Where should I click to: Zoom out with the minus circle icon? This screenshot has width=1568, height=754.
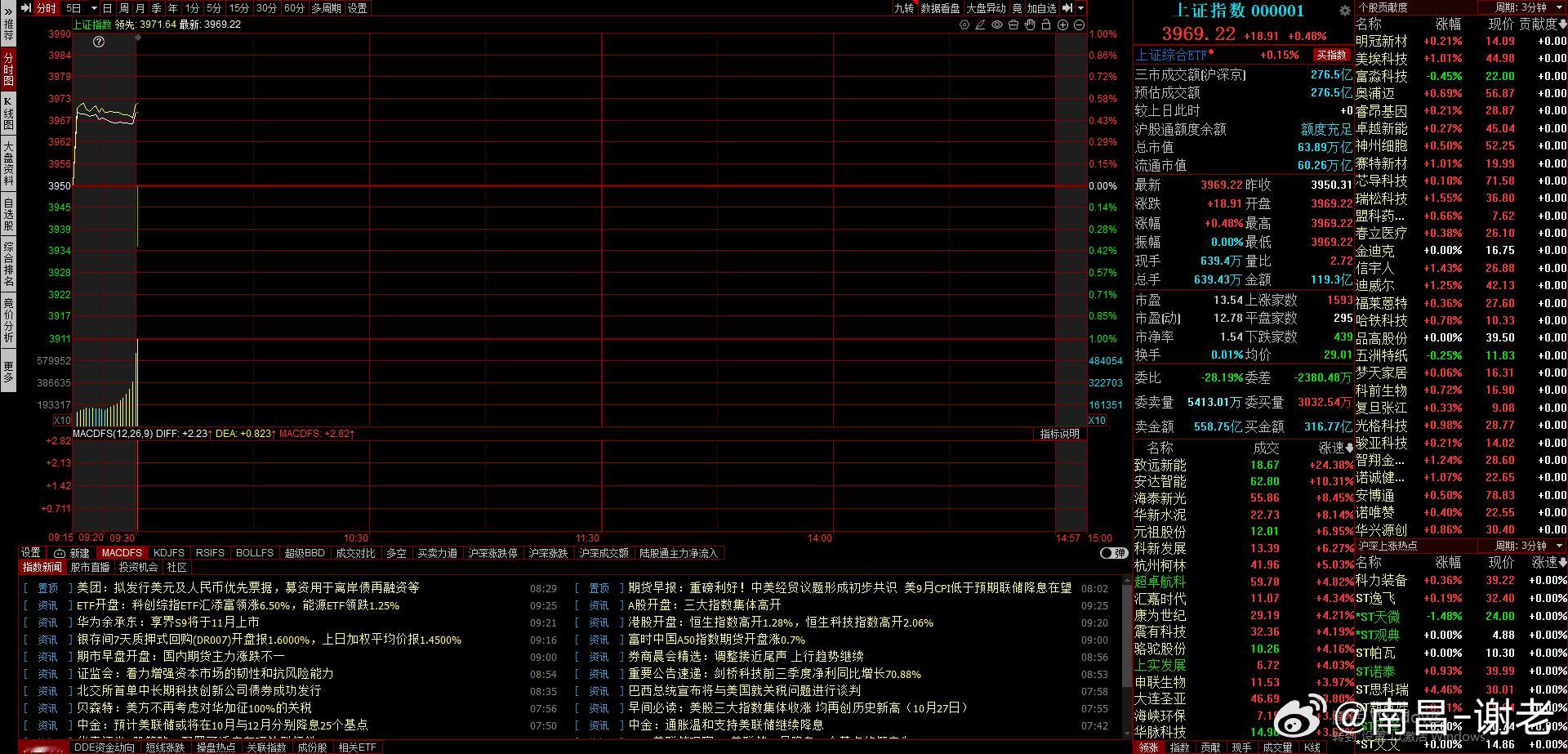1079,25
